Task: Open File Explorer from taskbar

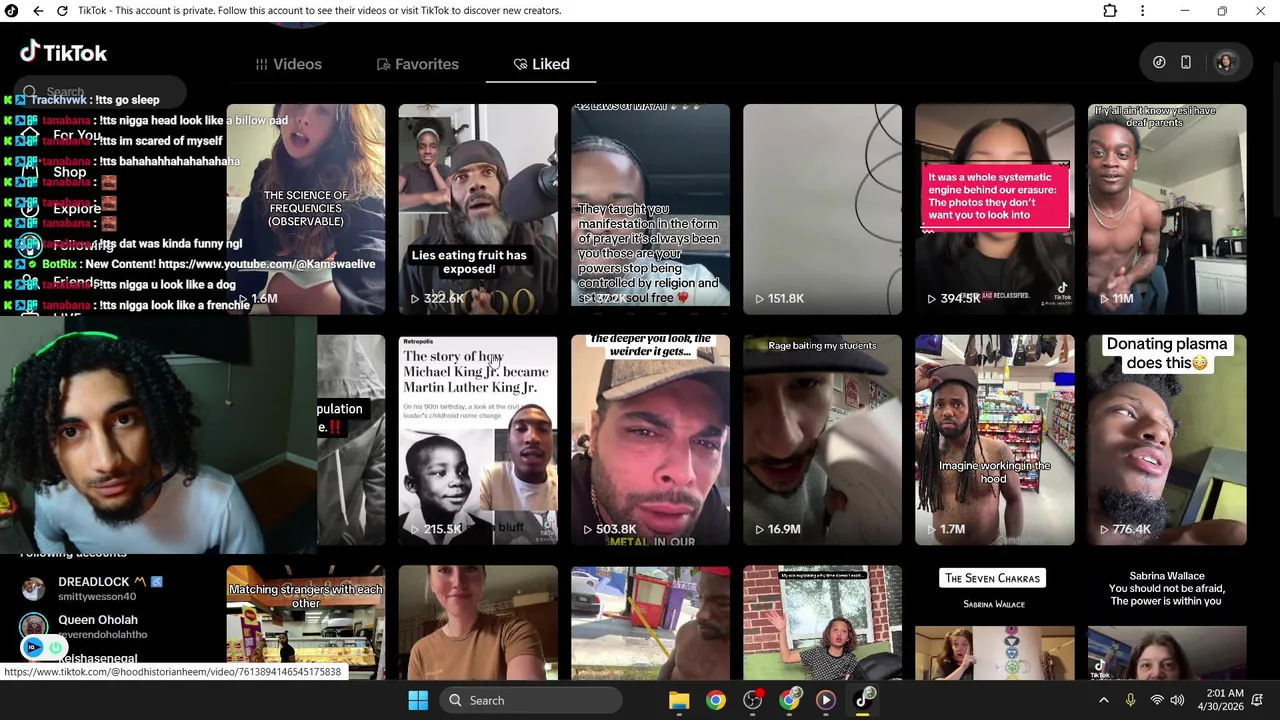Action: pos(679,700)
